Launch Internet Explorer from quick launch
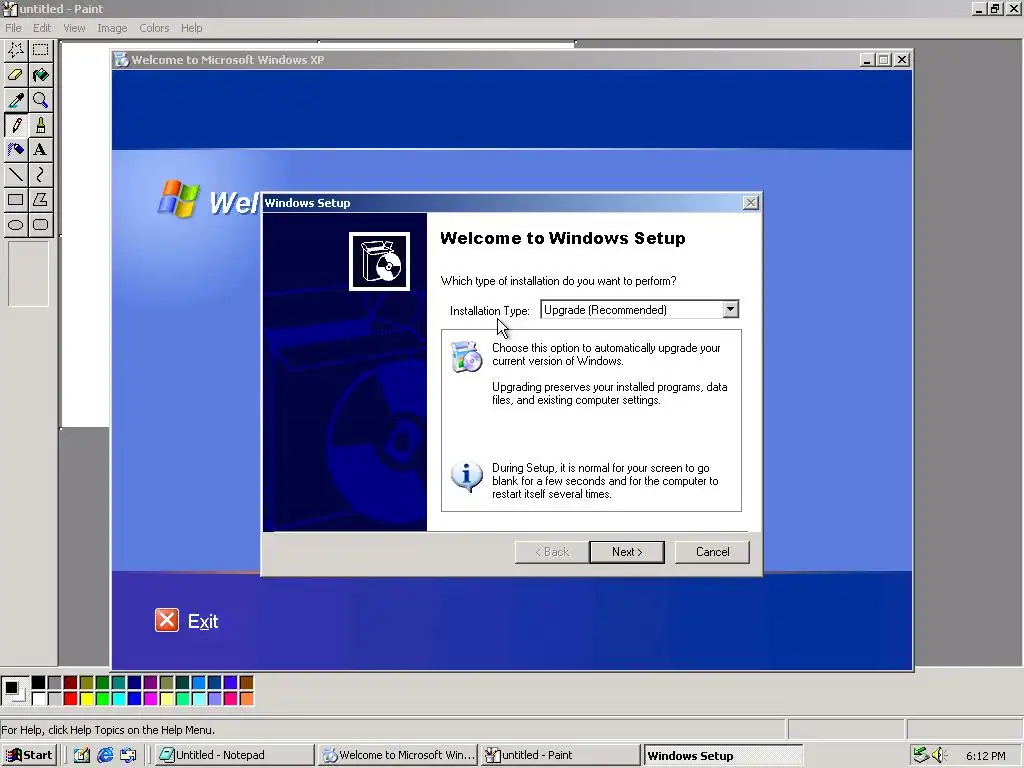Image resolution: width=1024 pixels, height=768 pixels. pyautogui.click(x=105, y=755)
